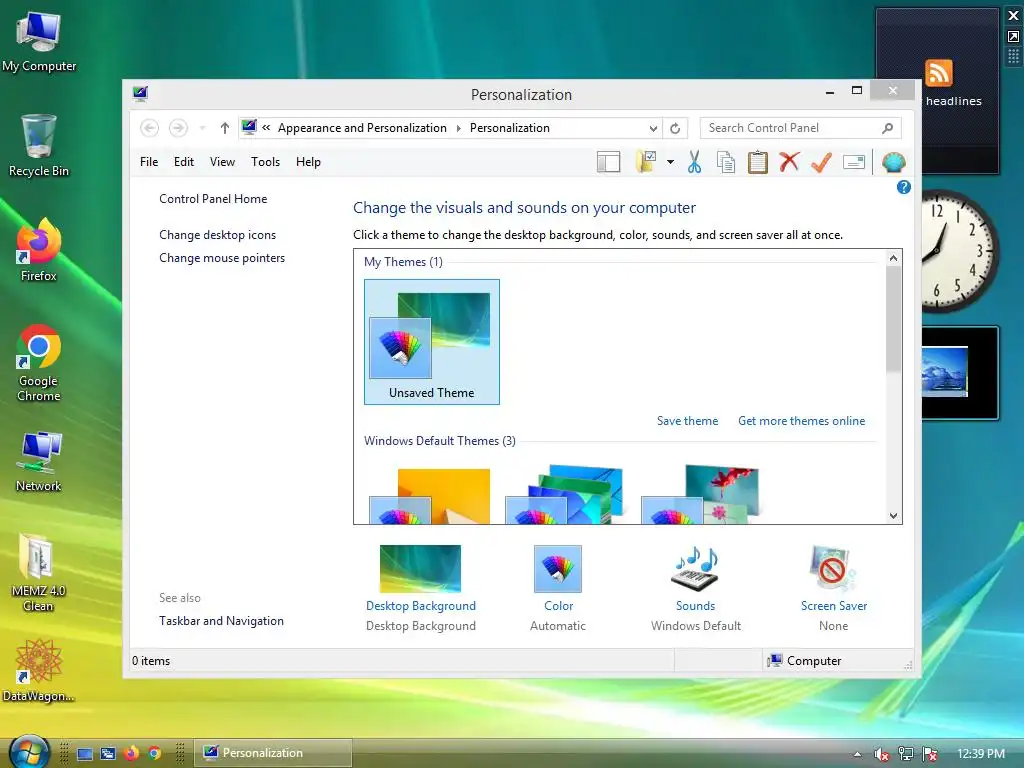This screenshot has width=1024, height=768.
Task: Open Firefox desktop shortcut
Action: [39, 249]
